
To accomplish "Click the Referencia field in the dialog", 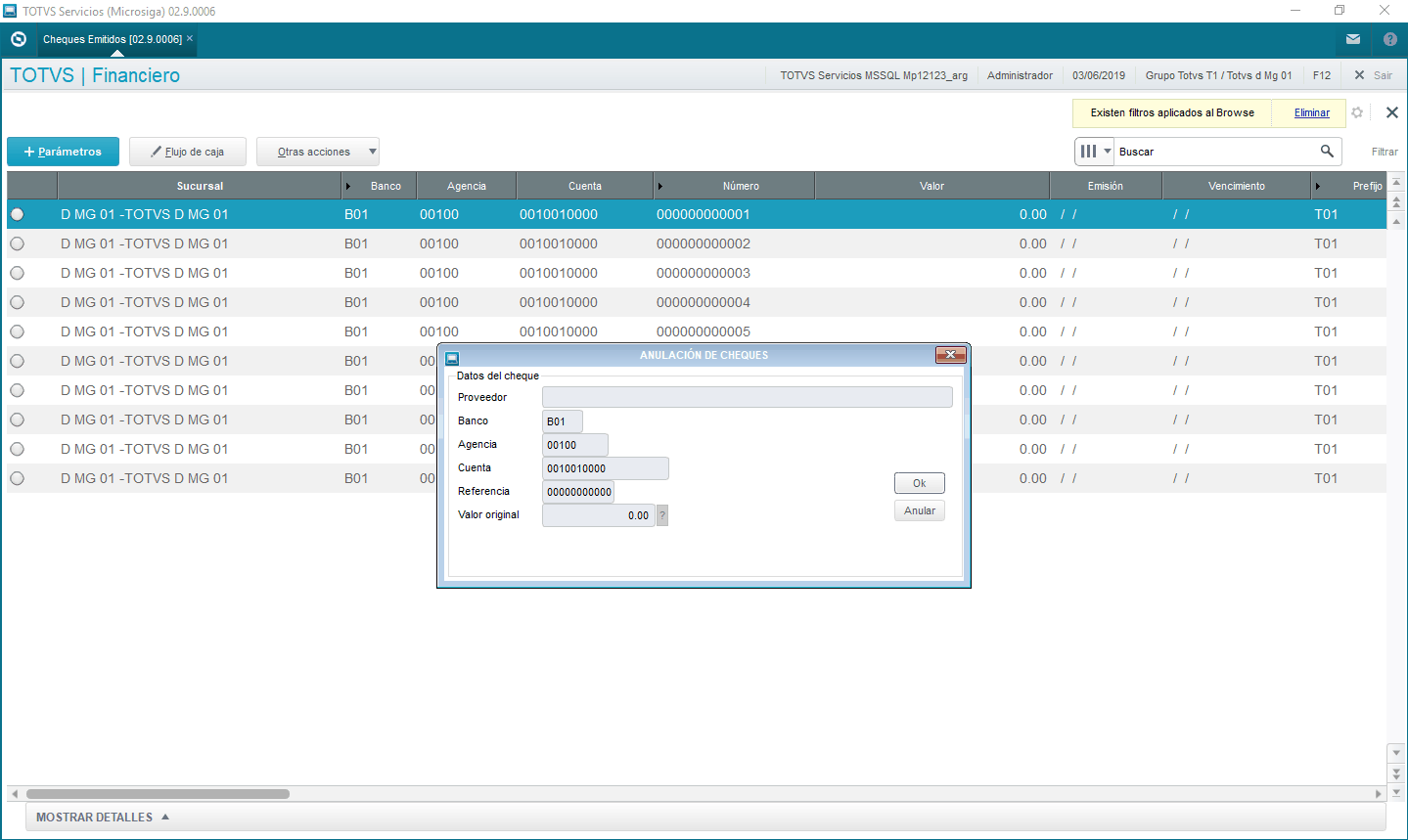I will coord(578,492).
